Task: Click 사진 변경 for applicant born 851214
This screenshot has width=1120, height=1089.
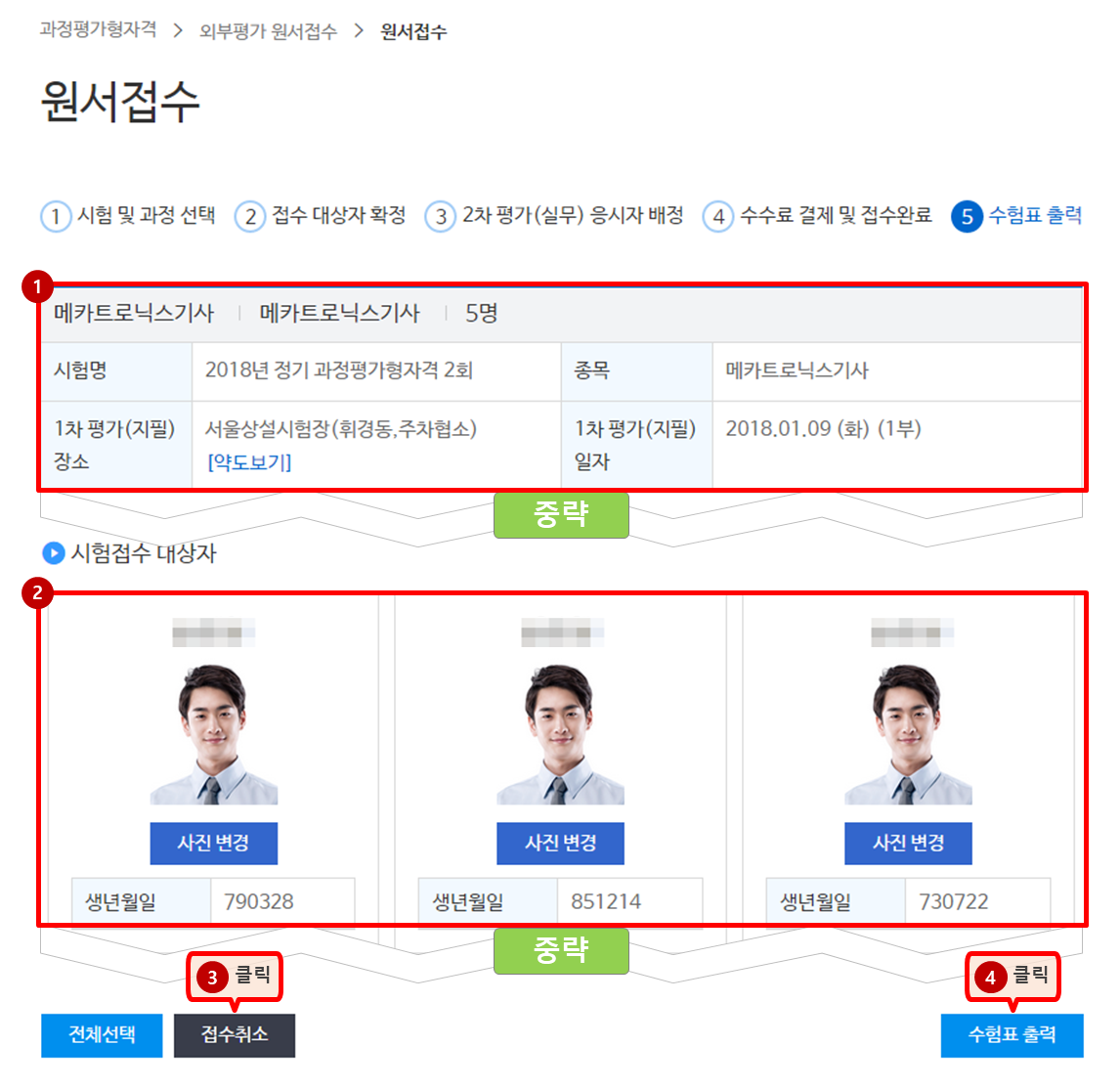Action: (x=561, y=844)
